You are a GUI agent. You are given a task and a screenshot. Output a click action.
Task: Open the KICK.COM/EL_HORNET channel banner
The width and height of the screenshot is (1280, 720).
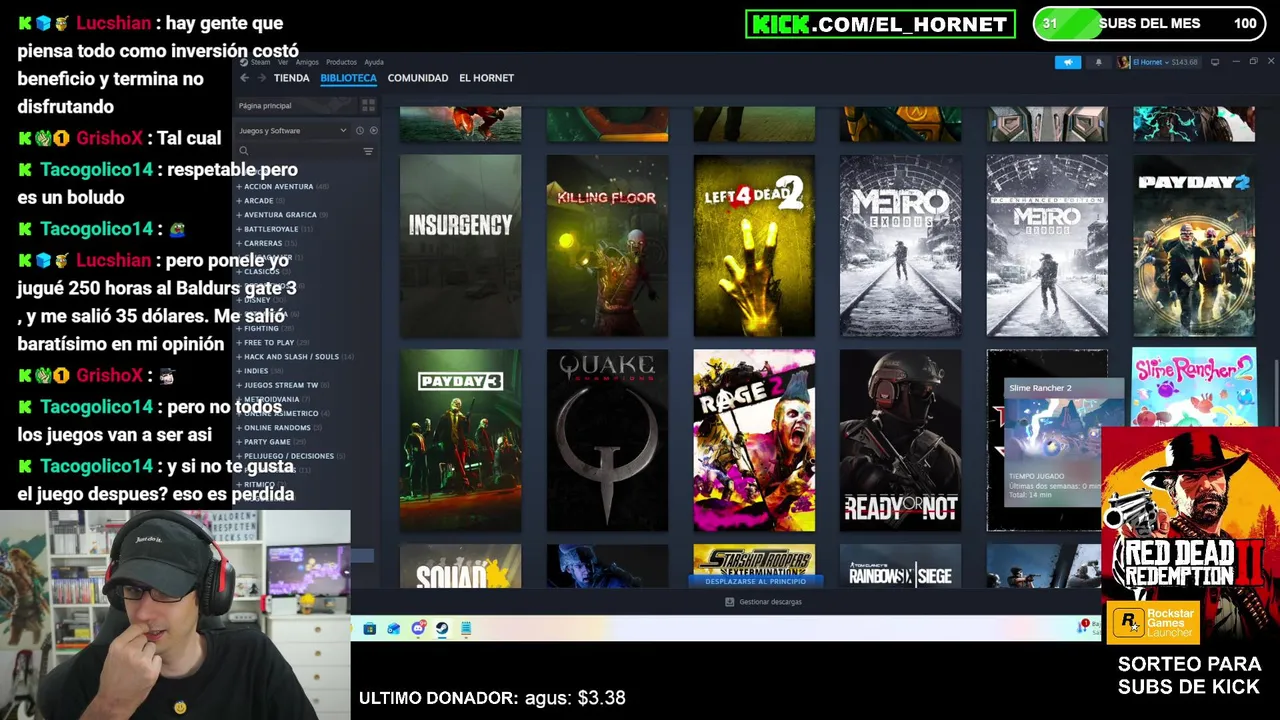880,24
